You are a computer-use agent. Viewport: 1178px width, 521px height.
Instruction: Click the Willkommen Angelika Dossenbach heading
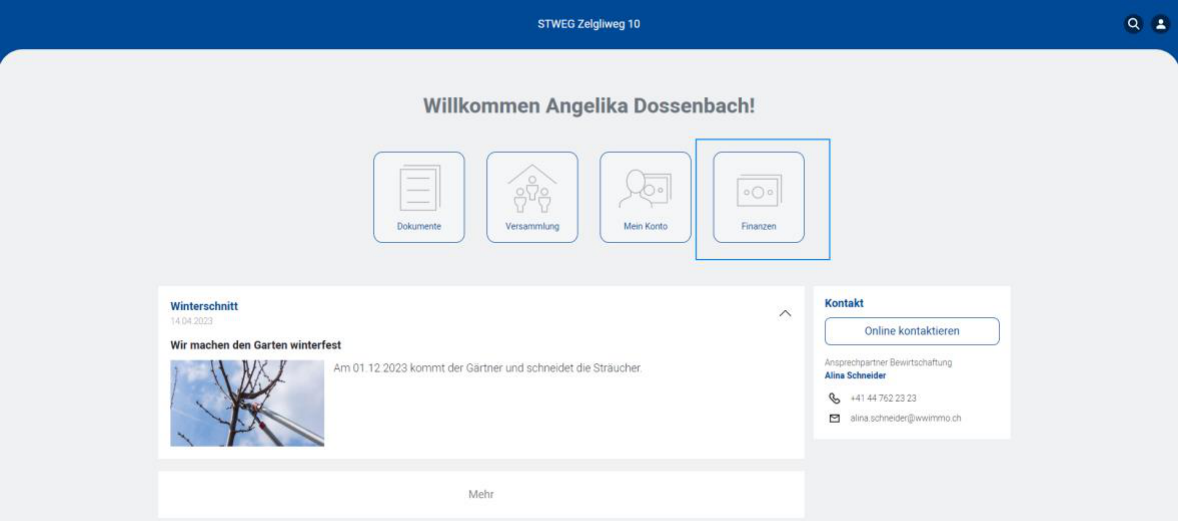click(589, 105)
